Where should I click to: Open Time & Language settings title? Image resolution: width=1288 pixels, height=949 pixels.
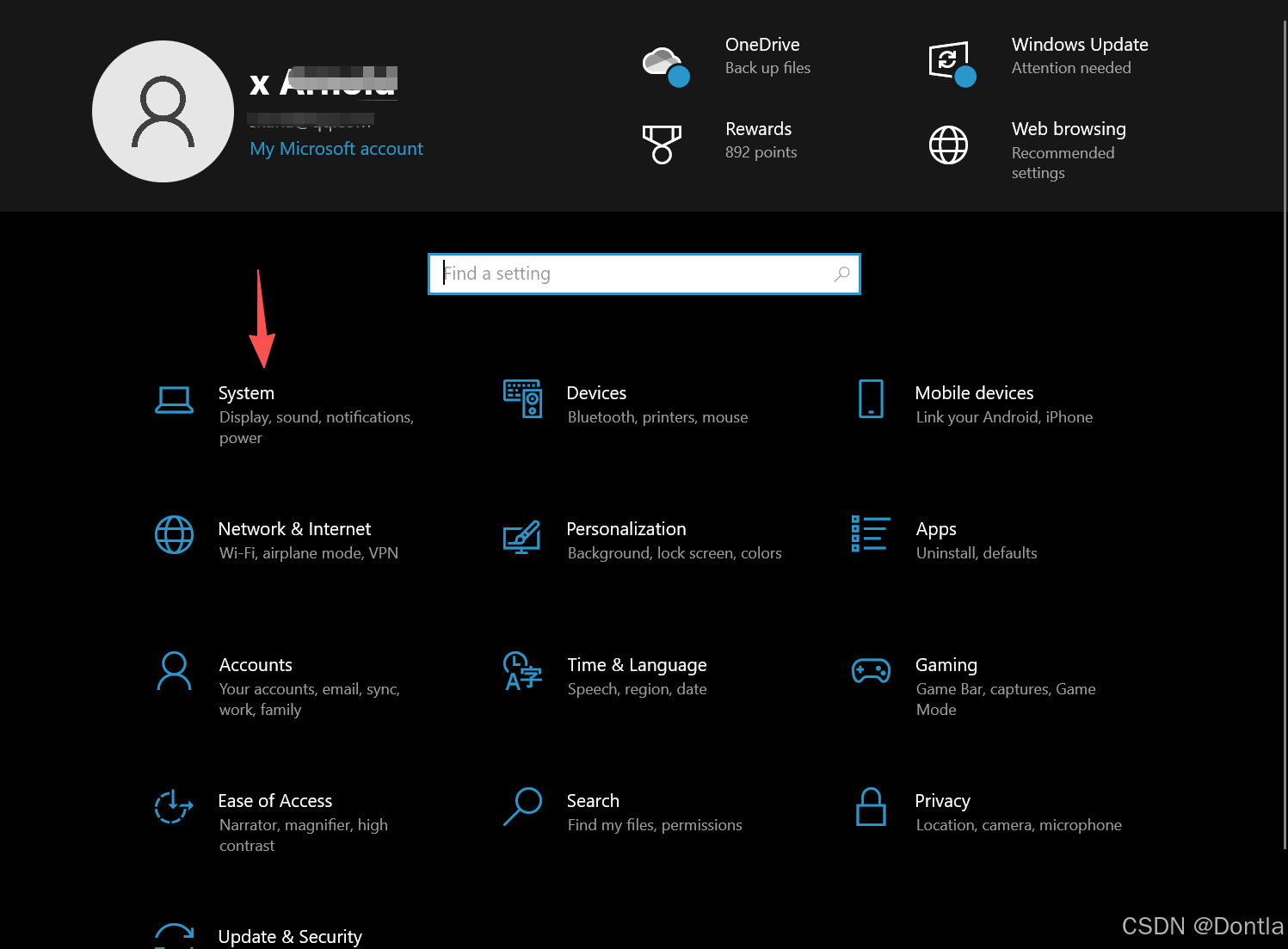tap(637, 665)
